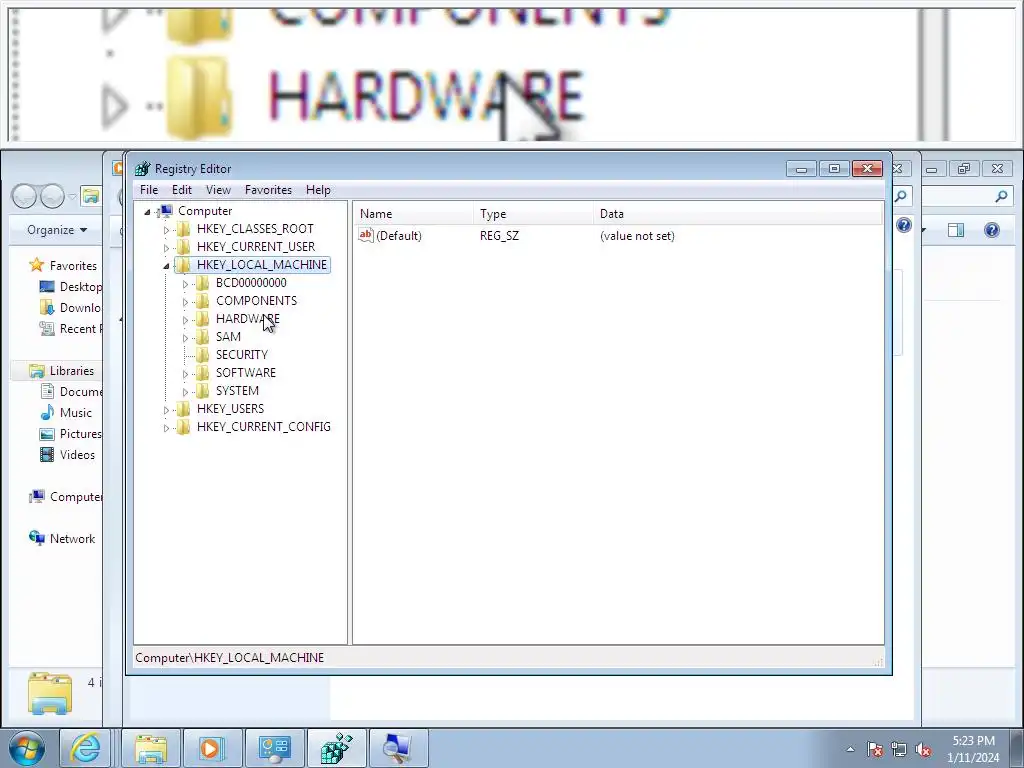Click the Computer icon in registry tree

tap(166, 210)
